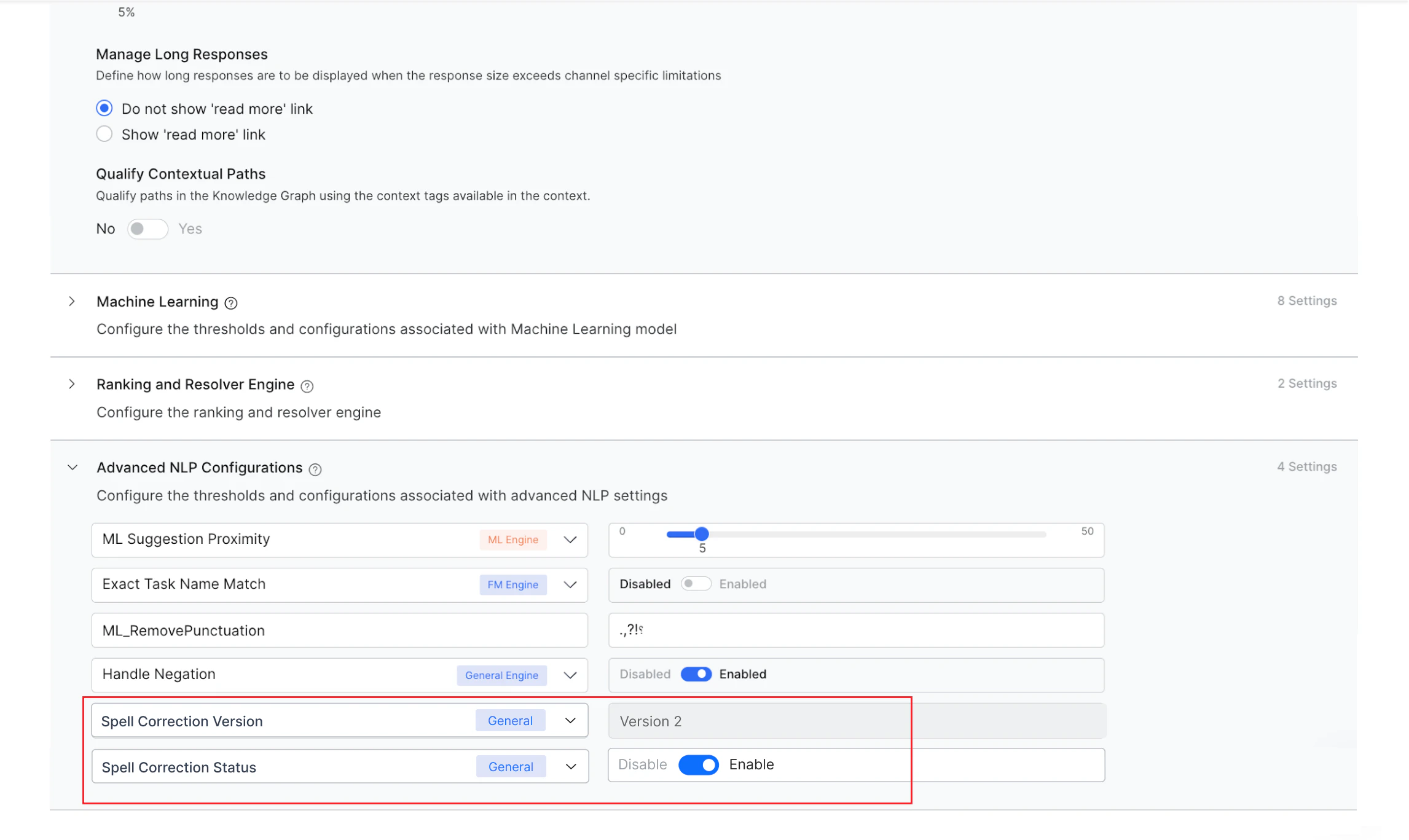Open the Machine Learning help tooltip
The height and width of the screenshot is (840, 1409).
pyautogui.click(x=230, y=302)
